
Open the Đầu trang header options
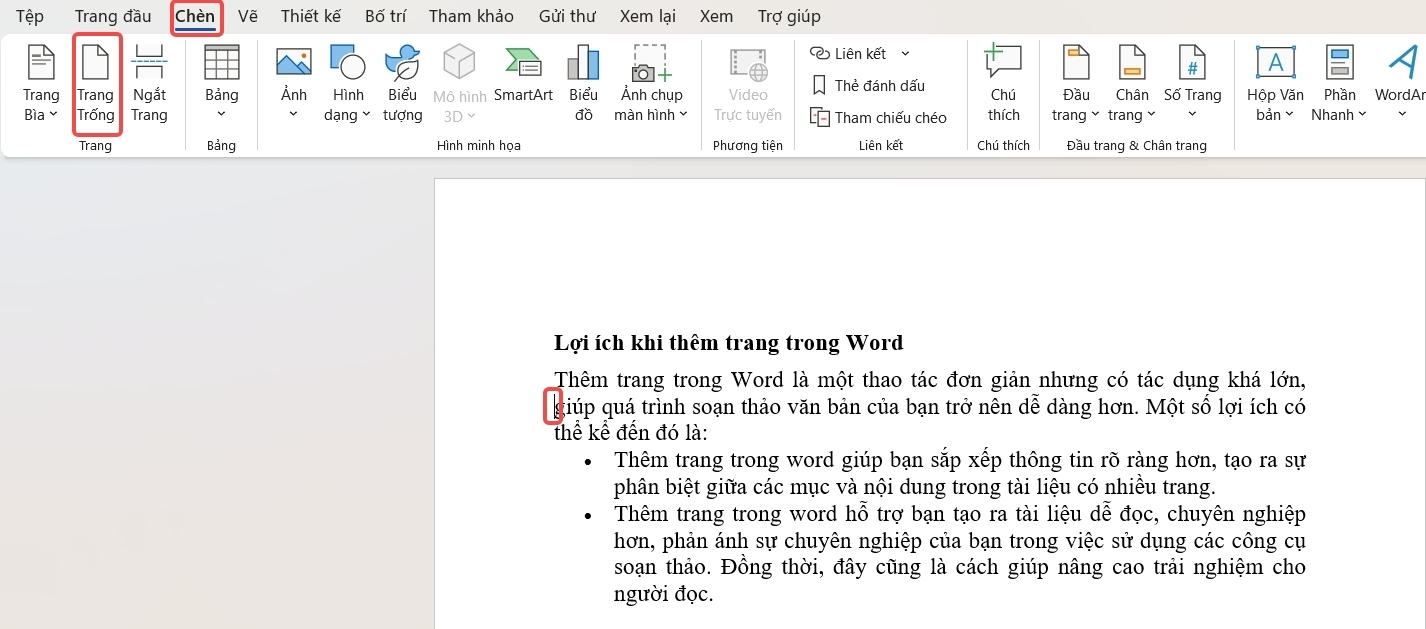point(1074,84)
